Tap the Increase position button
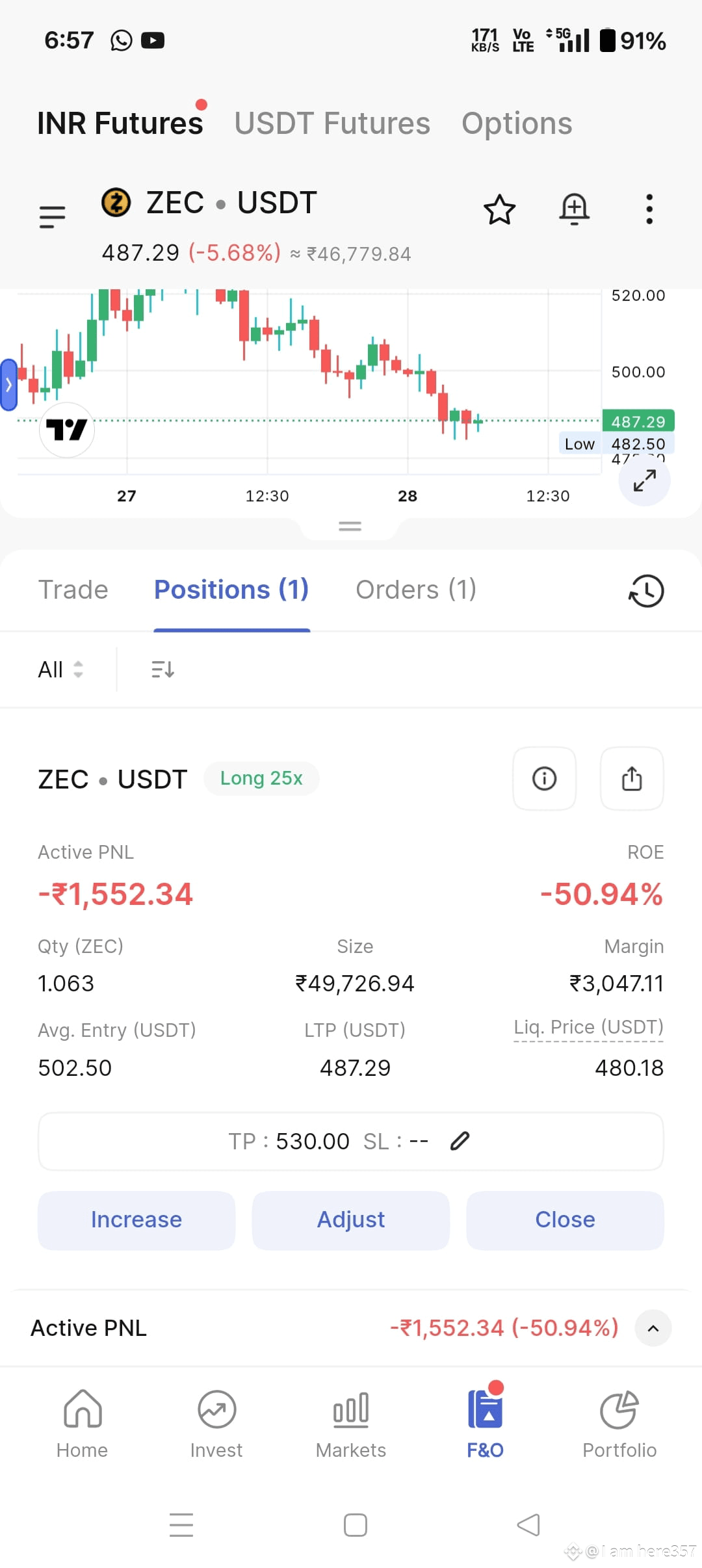 pos(136,1220)
